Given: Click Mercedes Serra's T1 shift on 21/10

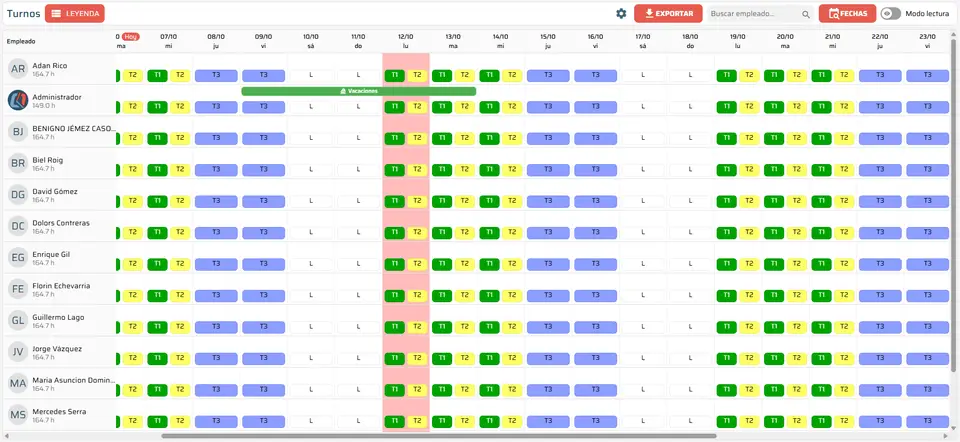Looking at the screenshot, I should [x=821, y=422].
